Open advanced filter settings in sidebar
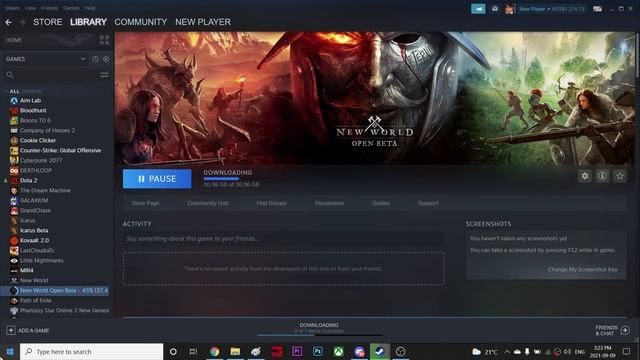 pyautogui.click(x=104, y=75)
